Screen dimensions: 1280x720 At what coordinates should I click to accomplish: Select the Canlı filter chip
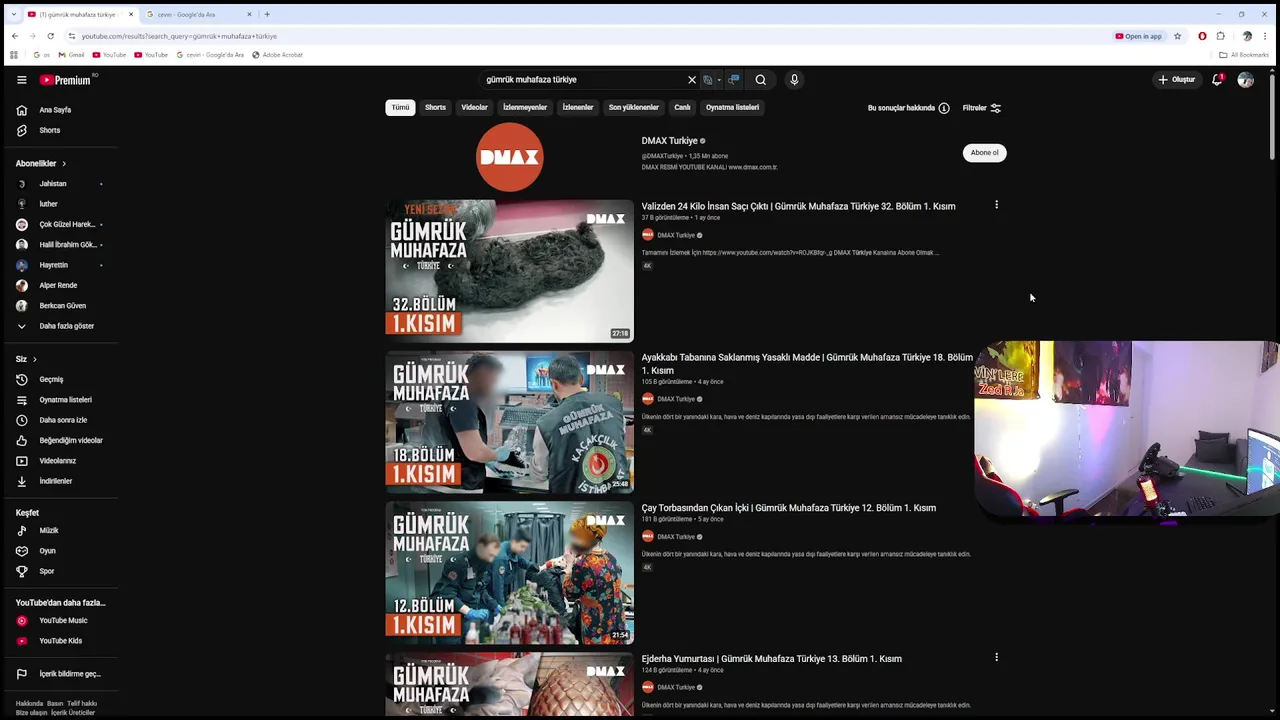682,107
